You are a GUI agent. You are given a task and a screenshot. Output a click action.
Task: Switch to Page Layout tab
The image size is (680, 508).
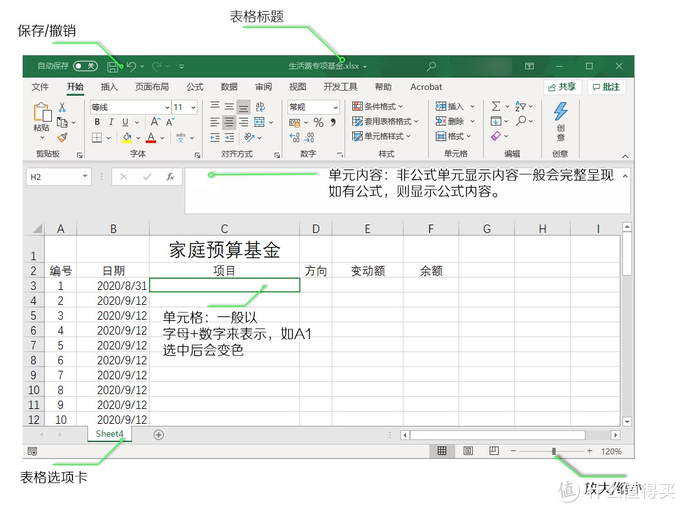[152, 87]
